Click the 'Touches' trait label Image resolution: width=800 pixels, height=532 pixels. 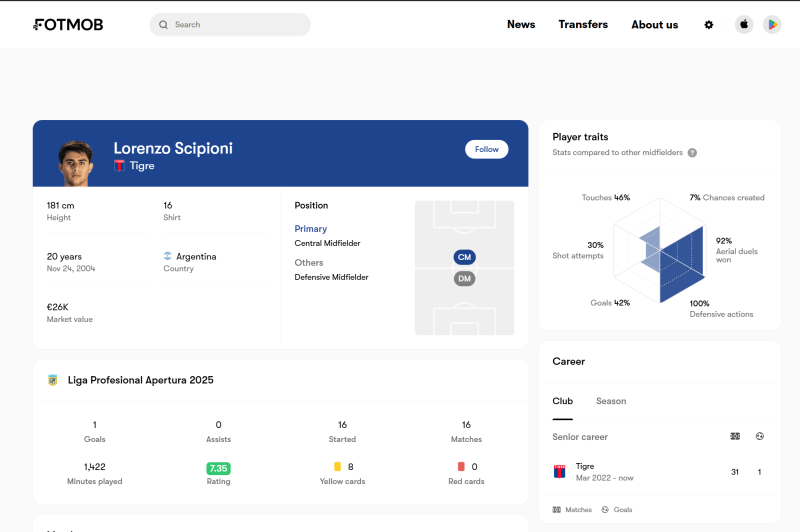(596, 197)
